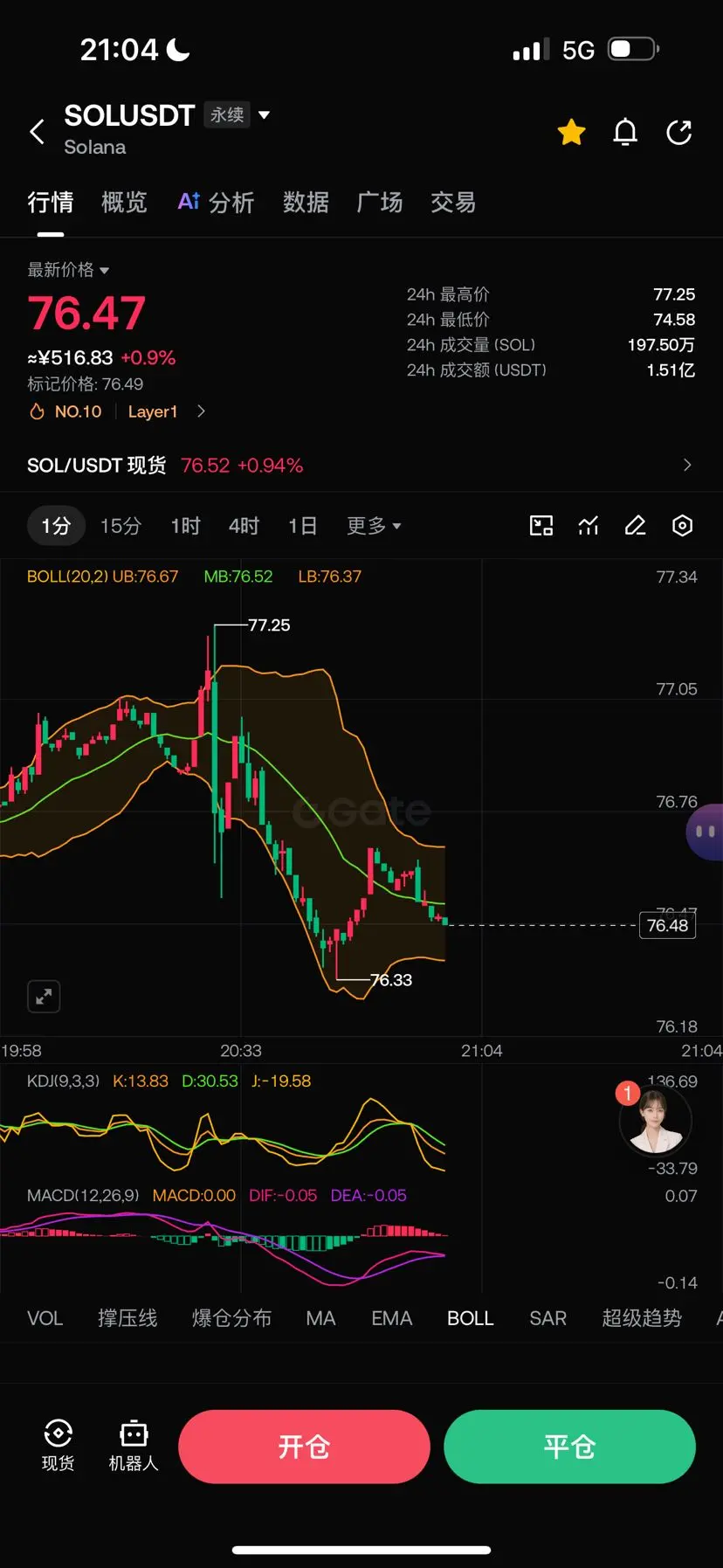Open the chart indicators icon
The height and width of the screenshot is (1568, 723).
589,525
